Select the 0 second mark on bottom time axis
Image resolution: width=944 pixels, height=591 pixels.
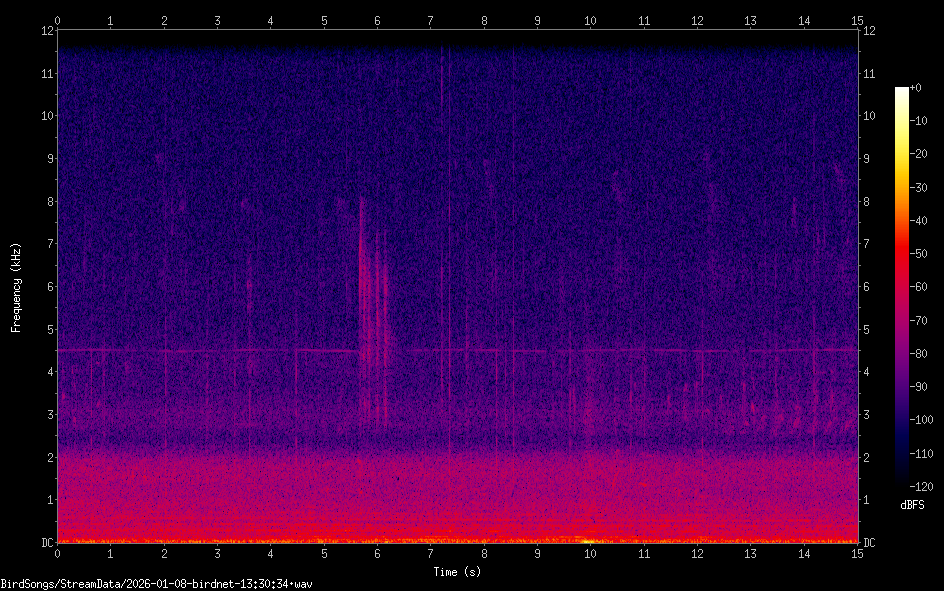(x=58, y=553)
